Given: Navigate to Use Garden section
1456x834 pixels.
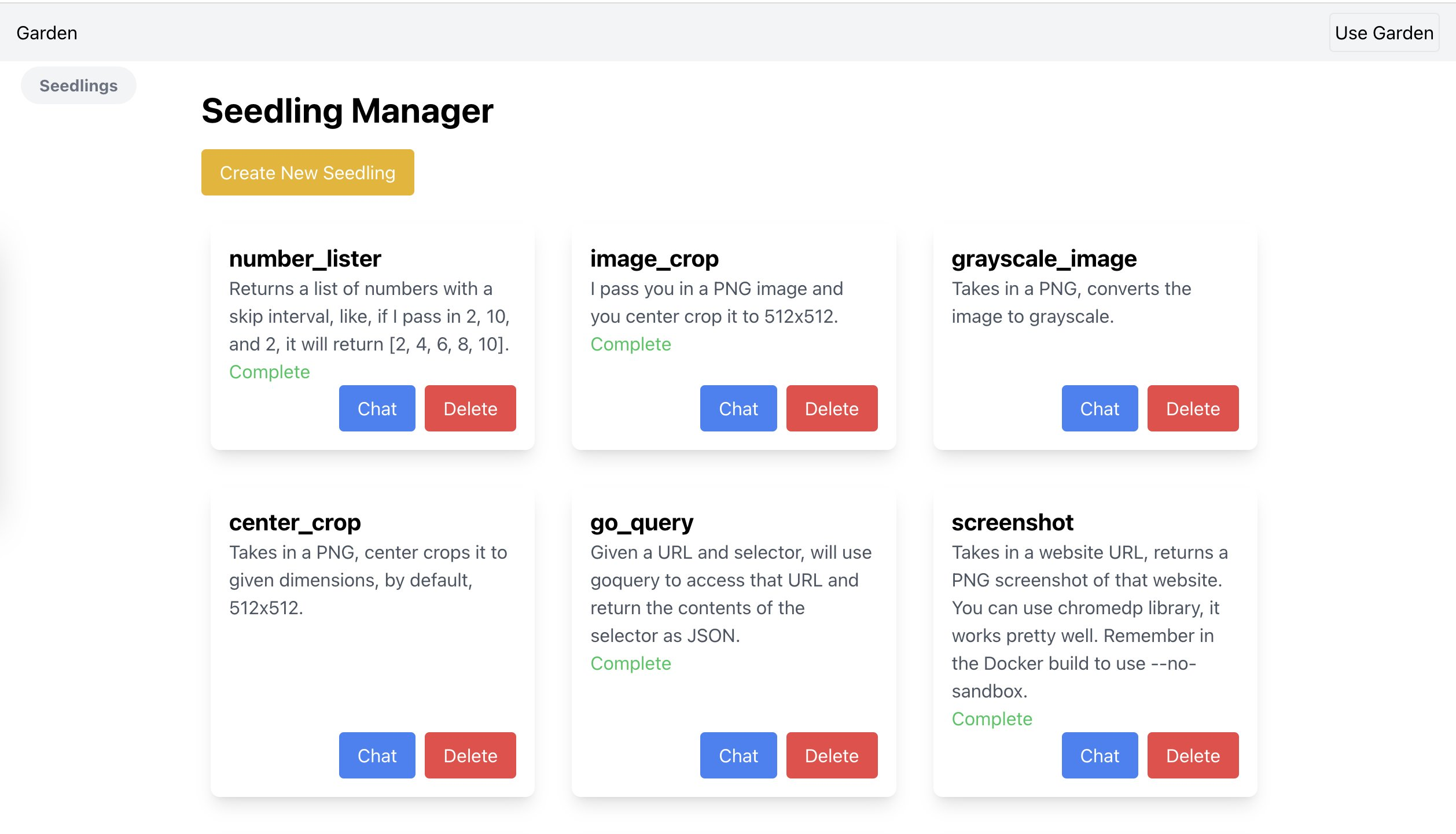Looking at the screenshot, I should pos(1383,32).
